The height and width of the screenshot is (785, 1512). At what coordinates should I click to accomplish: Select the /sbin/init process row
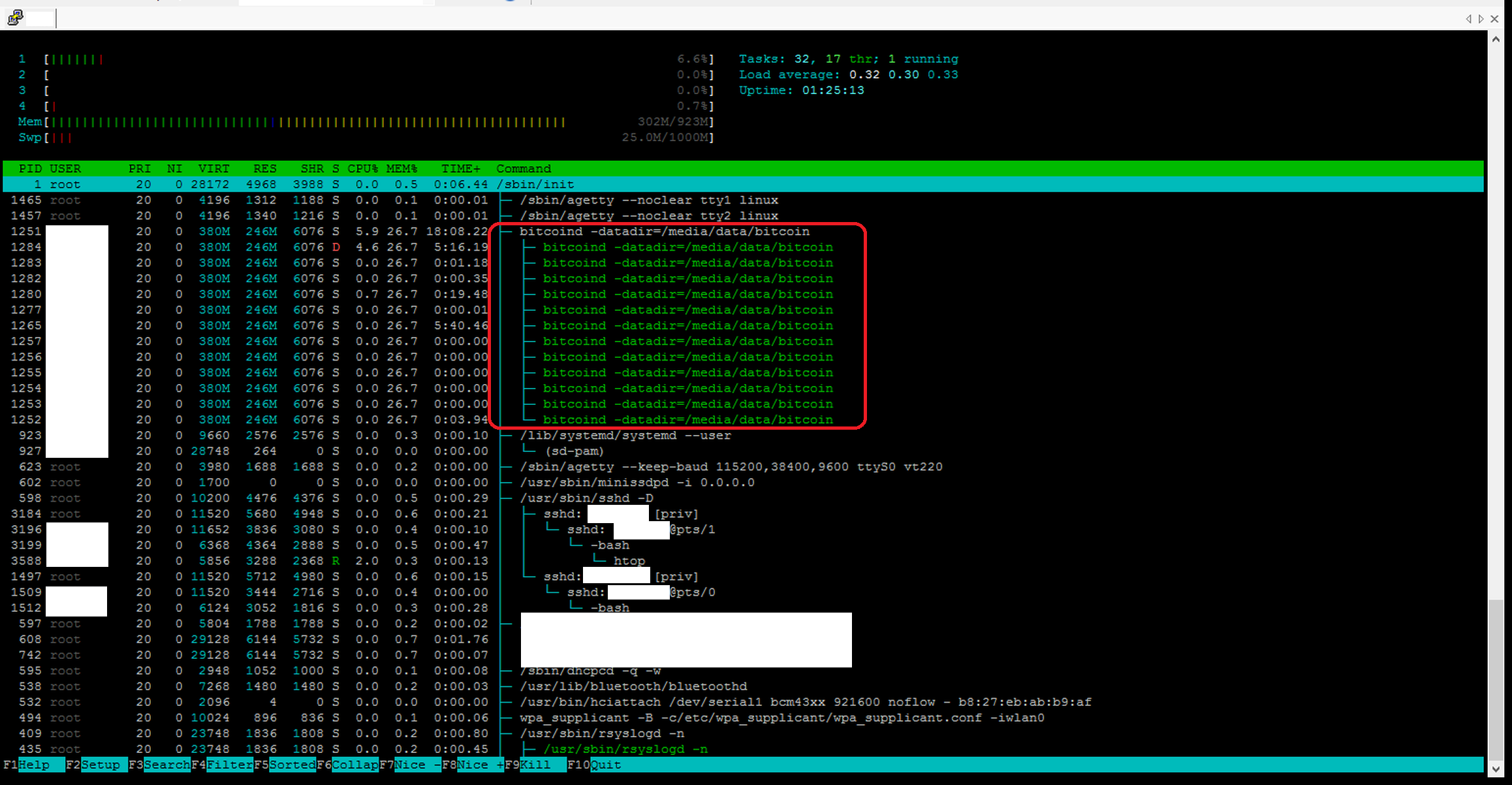(x=743, y=184)
